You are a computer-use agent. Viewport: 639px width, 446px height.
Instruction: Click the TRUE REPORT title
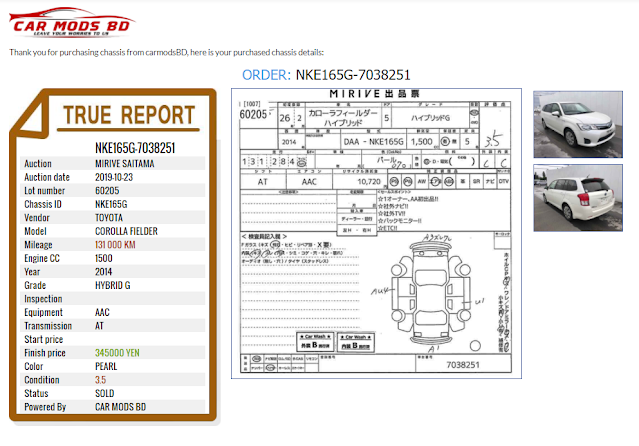(129, 115)
